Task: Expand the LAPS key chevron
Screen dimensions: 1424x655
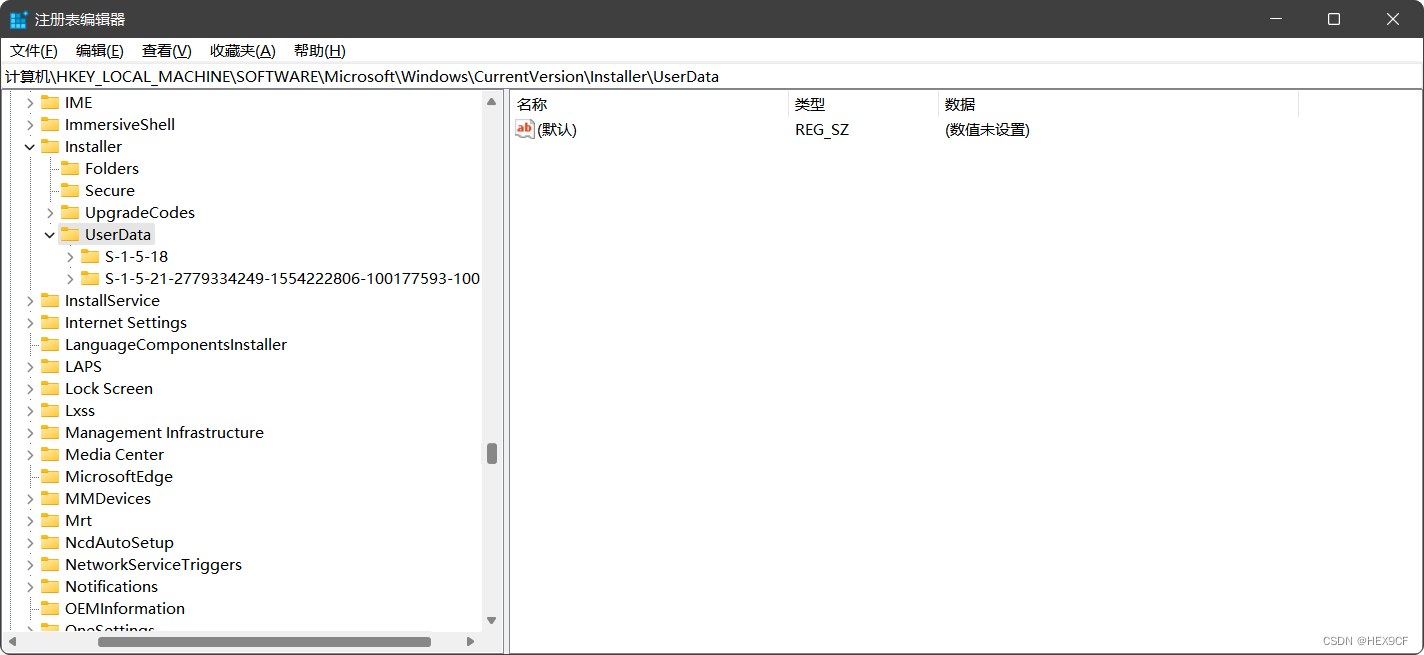Action: coord(30,367)
